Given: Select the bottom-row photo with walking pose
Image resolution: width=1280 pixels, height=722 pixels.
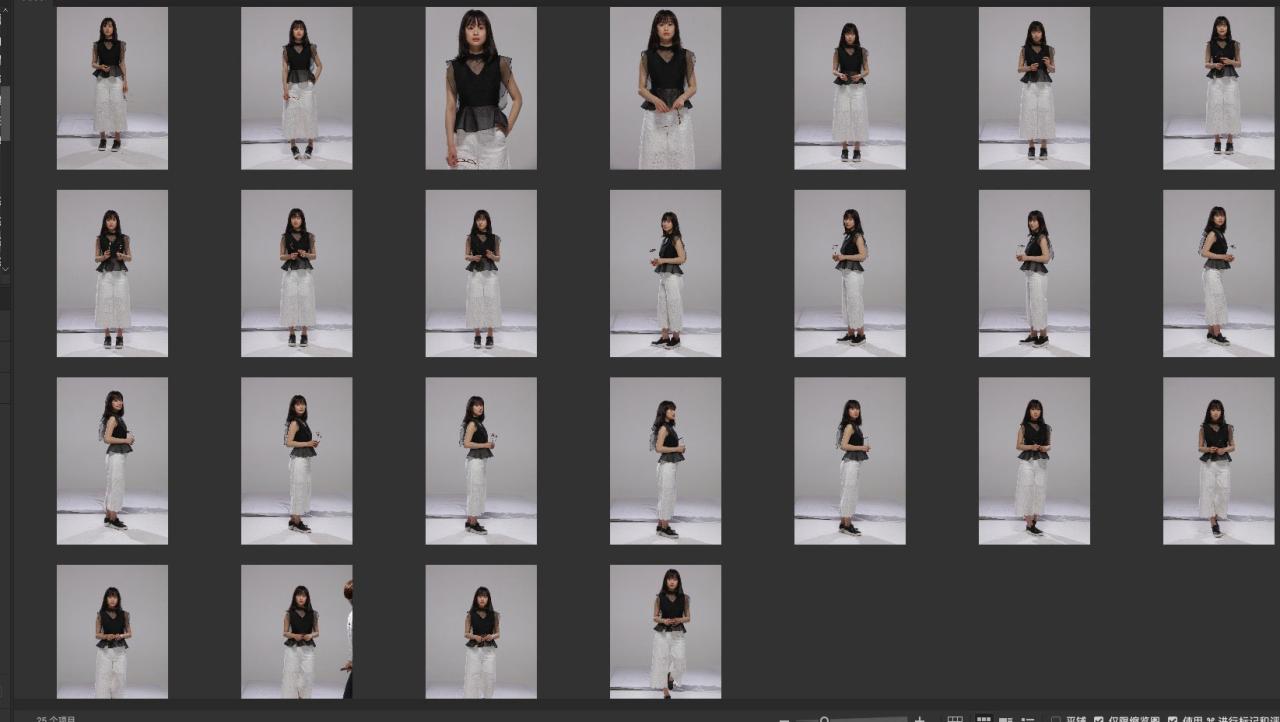Looking at the screenshot, I should pyautogui.click(x=665, y=631).
